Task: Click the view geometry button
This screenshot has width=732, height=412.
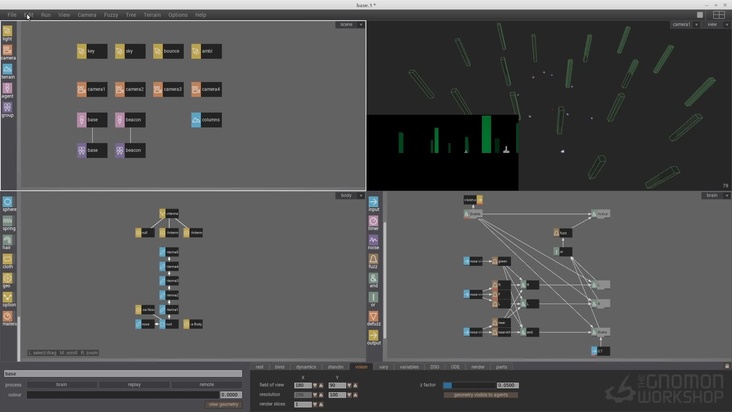Action: point(224,404)
